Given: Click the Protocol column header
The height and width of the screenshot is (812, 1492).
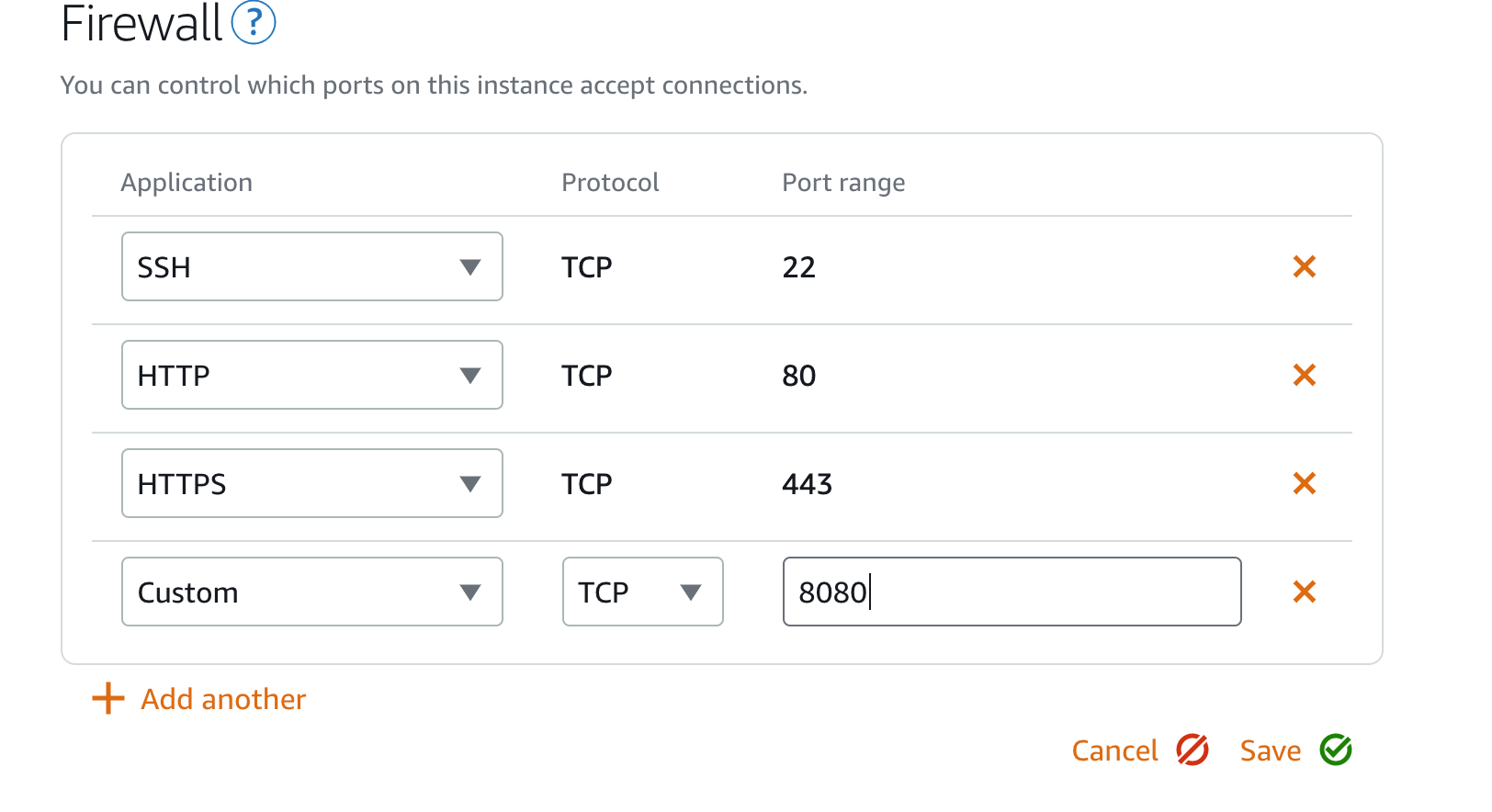Looking at the screenshot, I should coord(610,183).
